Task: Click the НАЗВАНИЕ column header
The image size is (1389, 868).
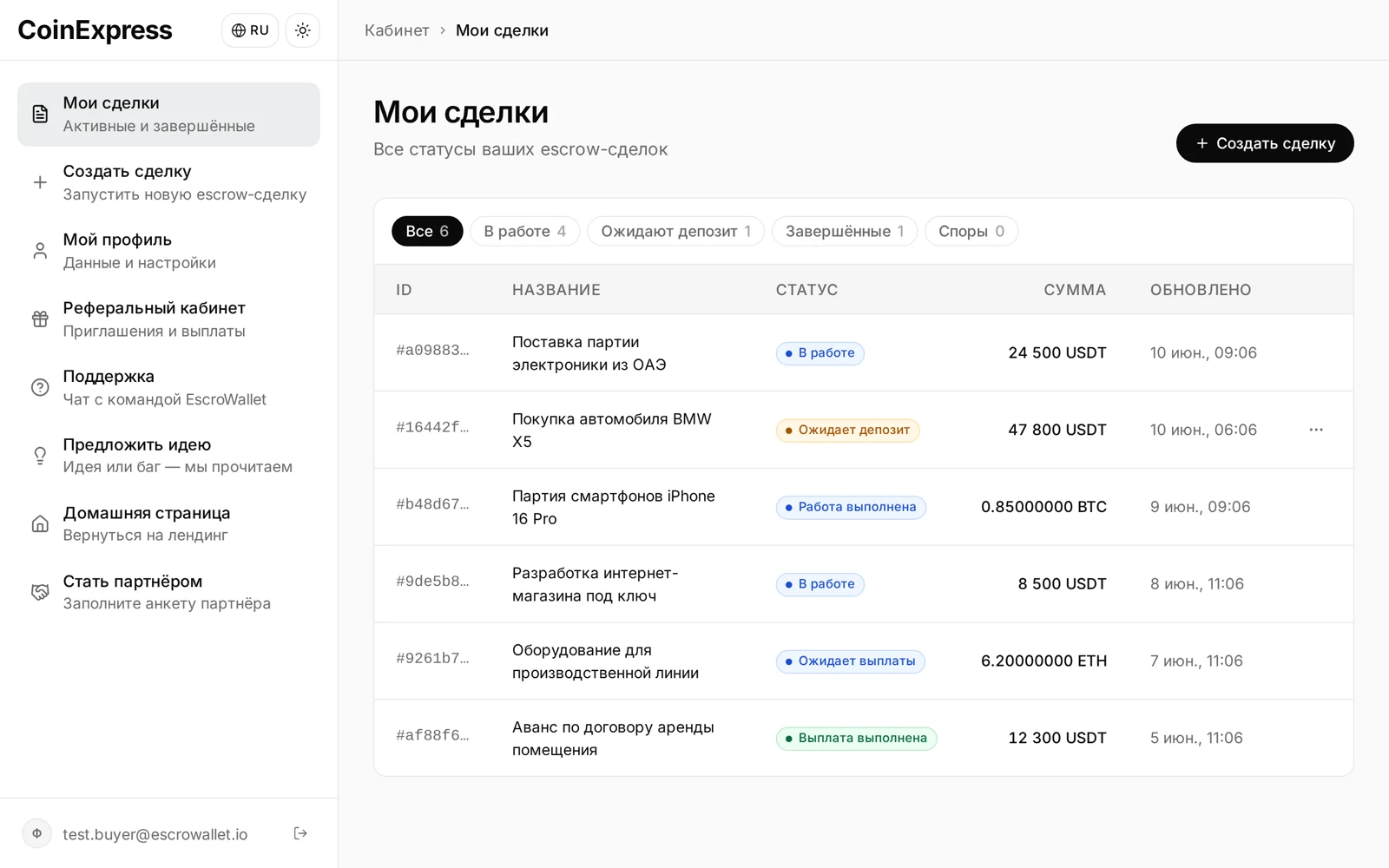Action: point(556,290)
